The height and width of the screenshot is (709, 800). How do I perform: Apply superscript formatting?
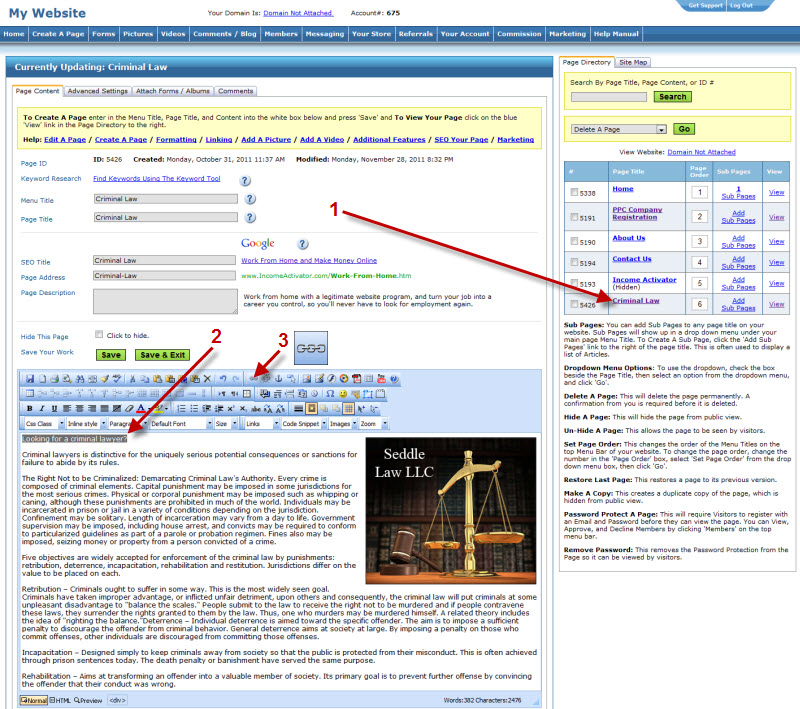pyautogui.click(x=231, y=409)
